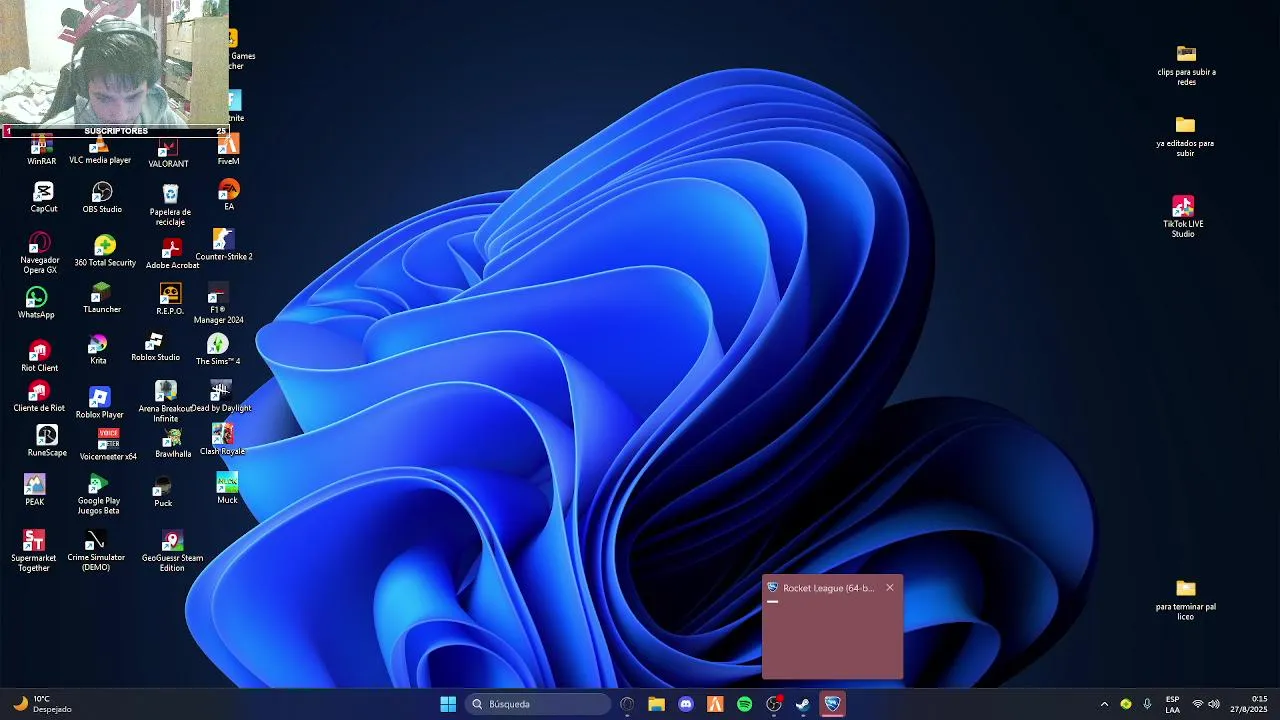Launch the Puck desktop shortcut
1280x720 pixels.
[x=163, y=493]
